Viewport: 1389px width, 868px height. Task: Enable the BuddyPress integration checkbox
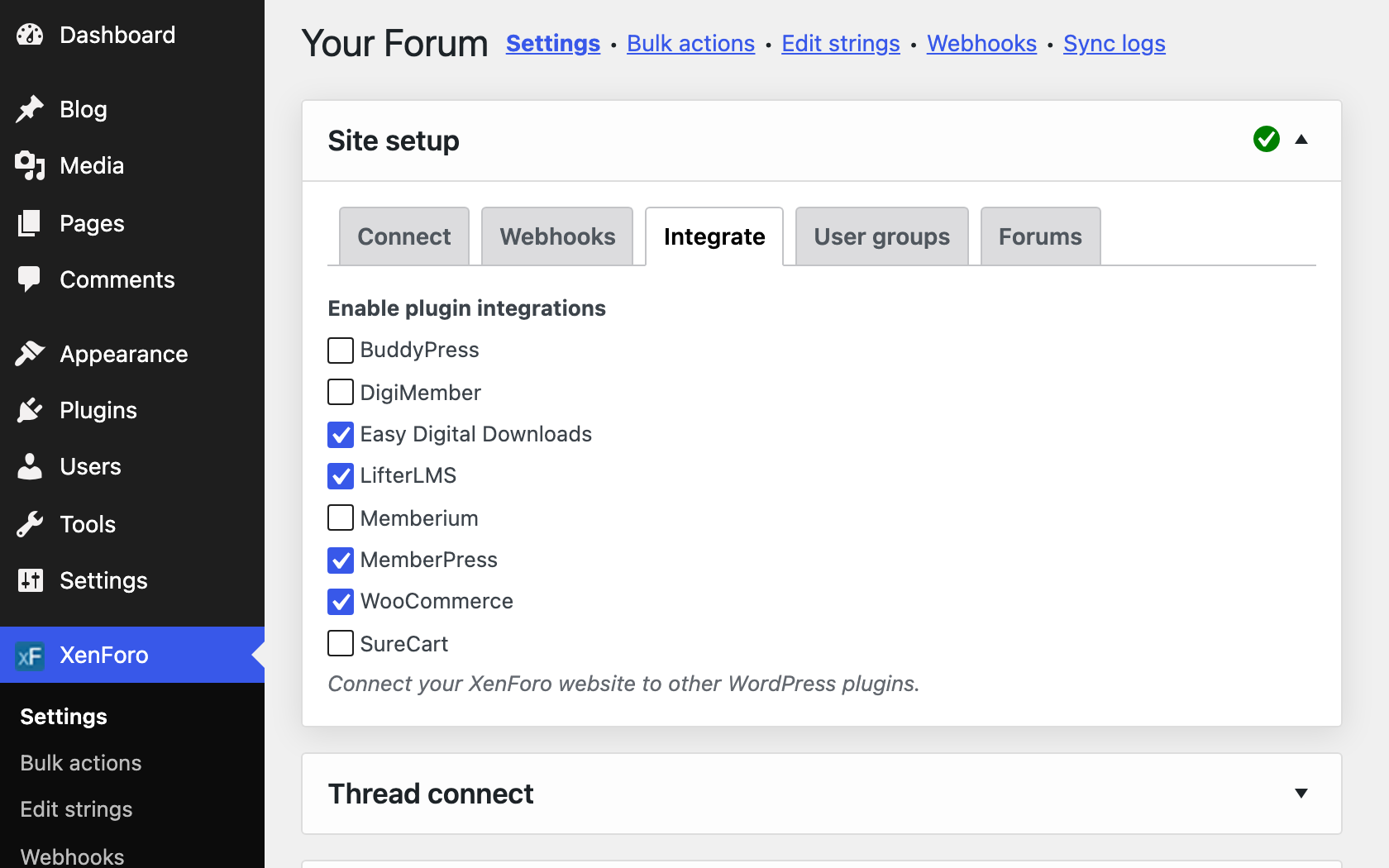(341, 351)
